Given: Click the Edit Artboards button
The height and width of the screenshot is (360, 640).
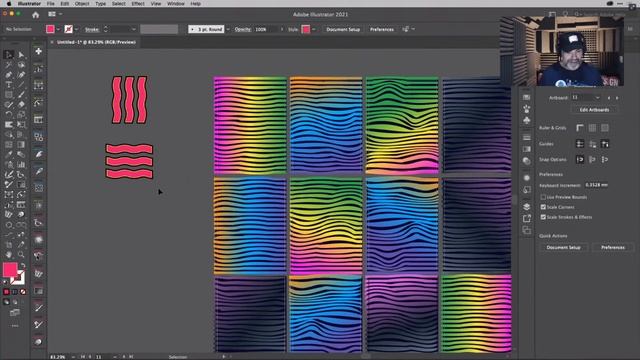Looking at the screenshot, I should [594, 110].
